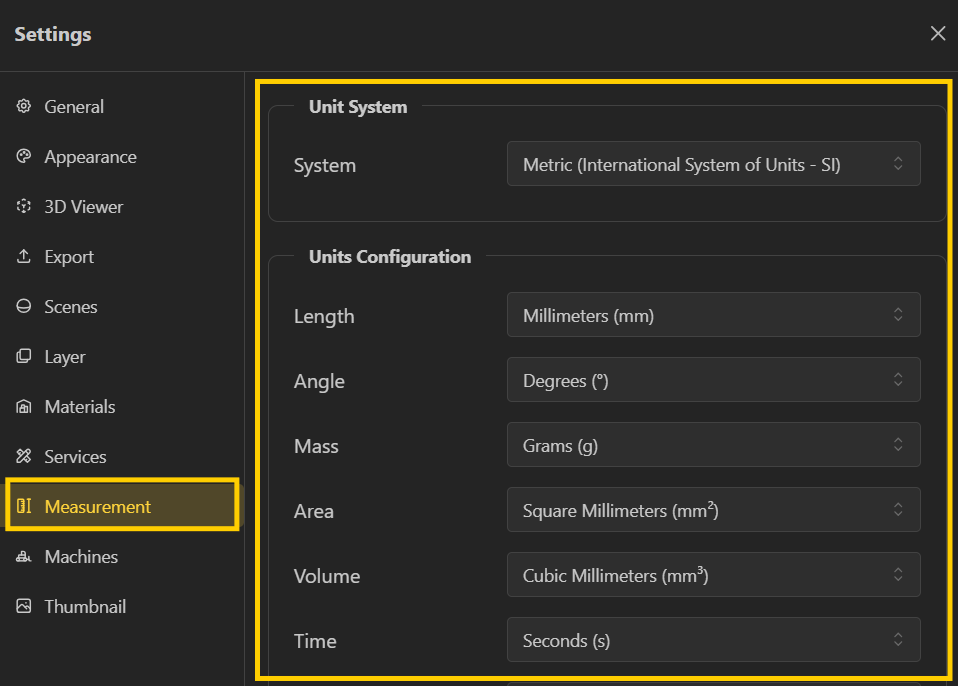Click the Thumbnail image icon

coord(24,607)
